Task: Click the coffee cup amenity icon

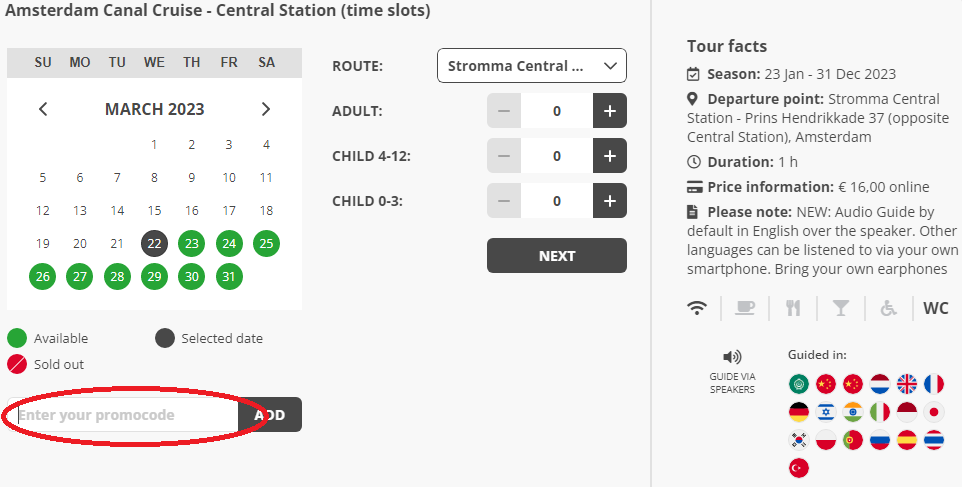Action: (x=745, y=308)
